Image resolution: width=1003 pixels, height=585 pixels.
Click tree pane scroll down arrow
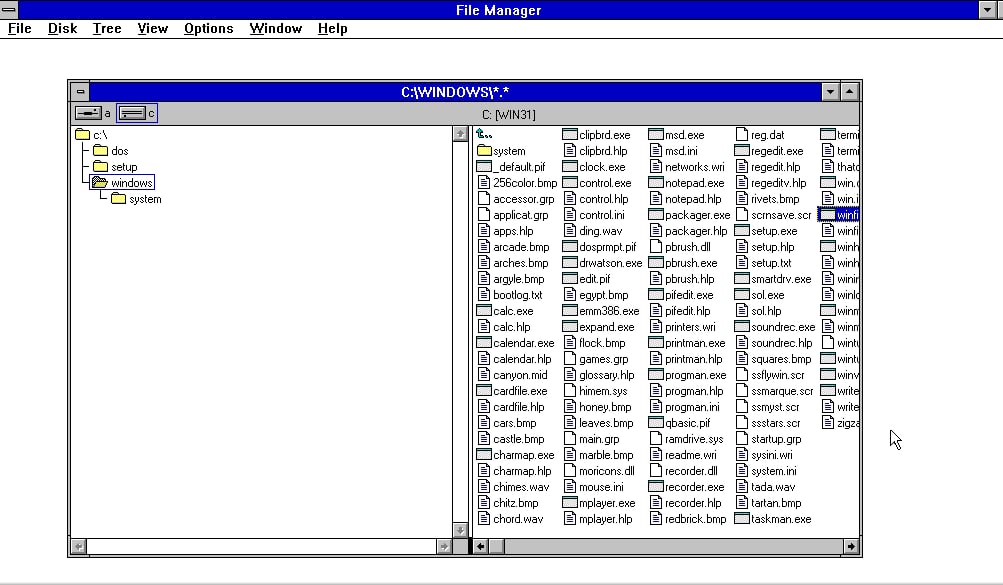(x=460, y=530)
